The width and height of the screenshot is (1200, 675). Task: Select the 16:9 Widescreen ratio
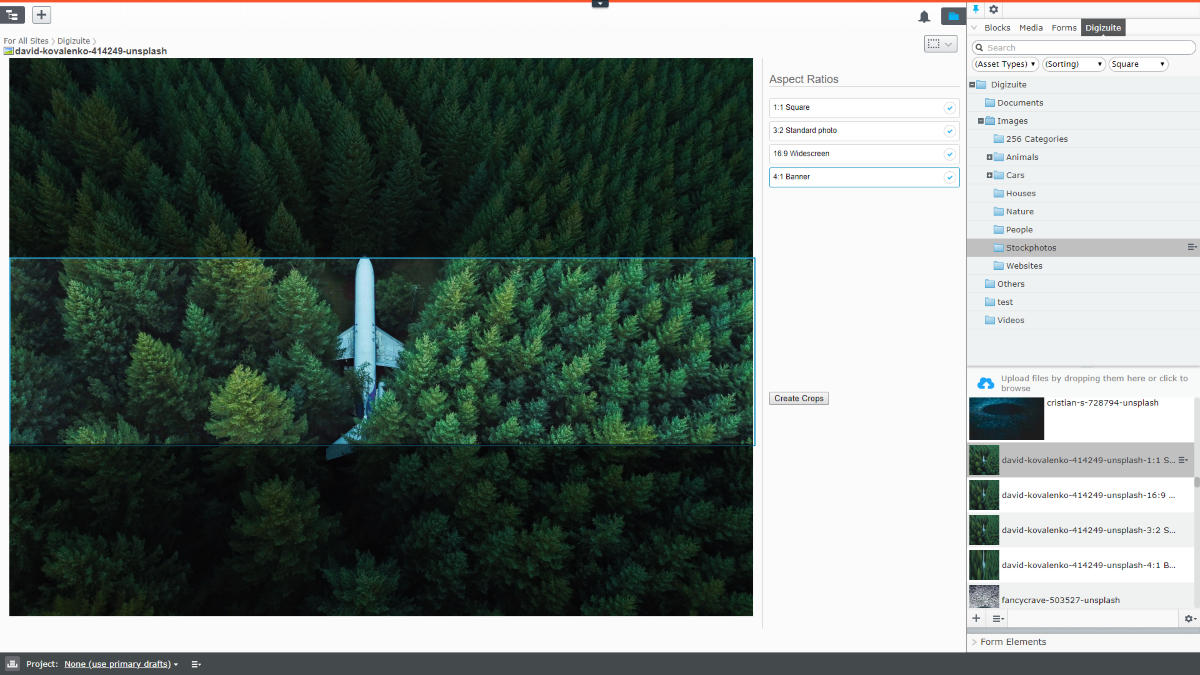(x=864, y=154)
